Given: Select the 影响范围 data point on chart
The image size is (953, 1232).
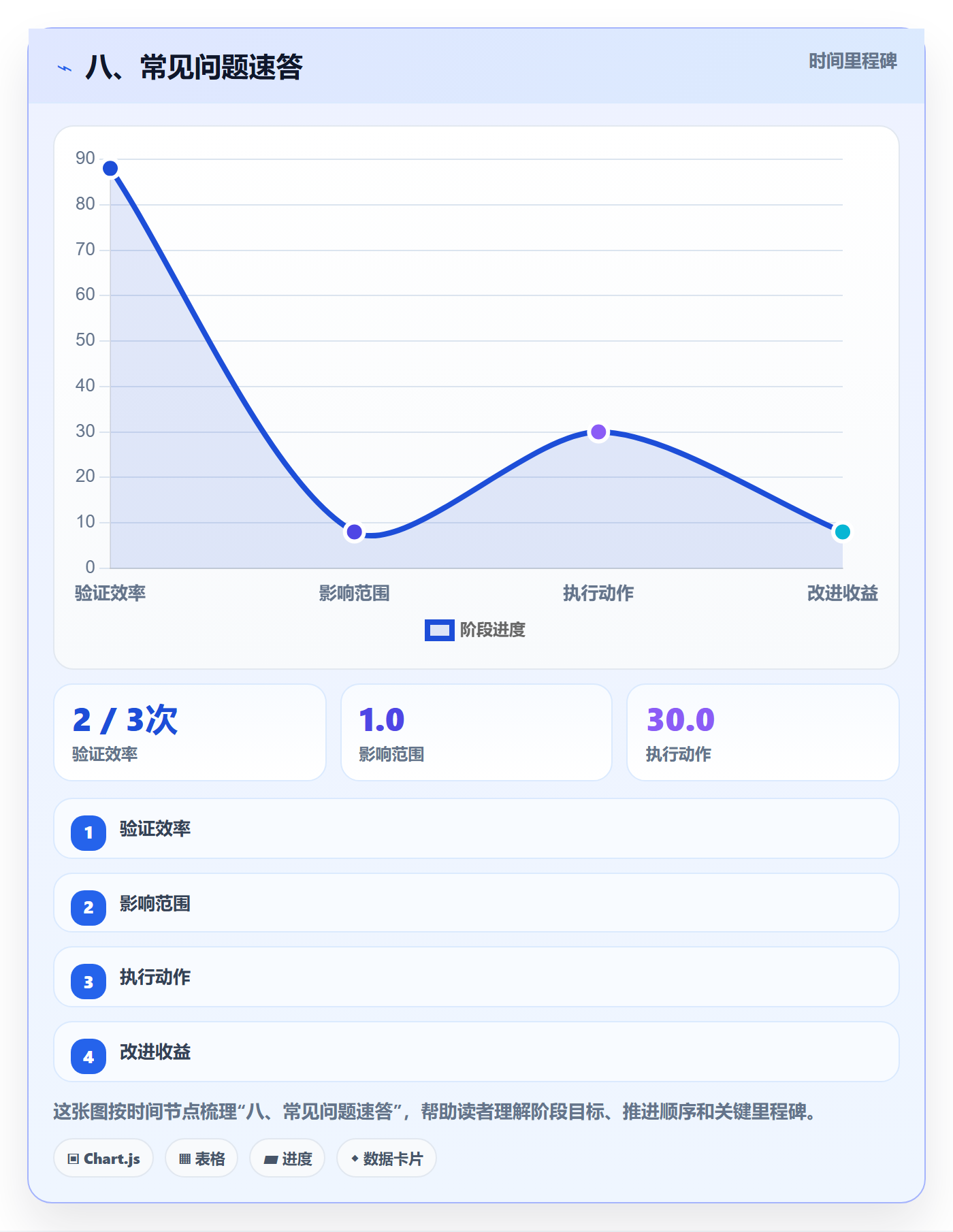Looking at the screenshot, I should coord(354,532).
